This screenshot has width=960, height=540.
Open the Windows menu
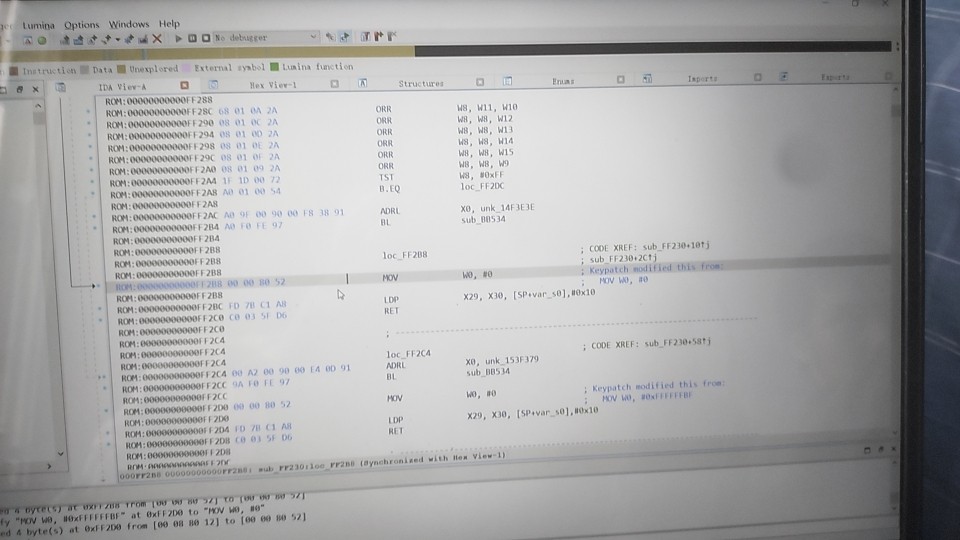click(x=129, y=24)
